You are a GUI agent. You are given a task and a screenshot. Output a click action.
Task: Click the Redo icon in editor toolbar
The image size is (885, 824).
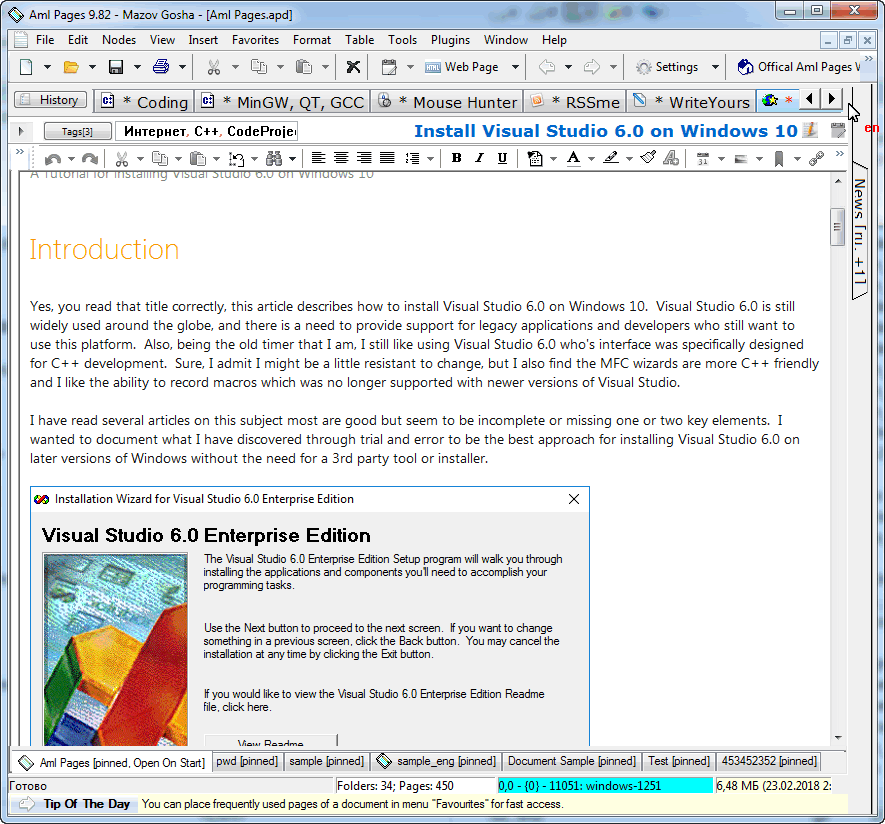coord(90,159)
